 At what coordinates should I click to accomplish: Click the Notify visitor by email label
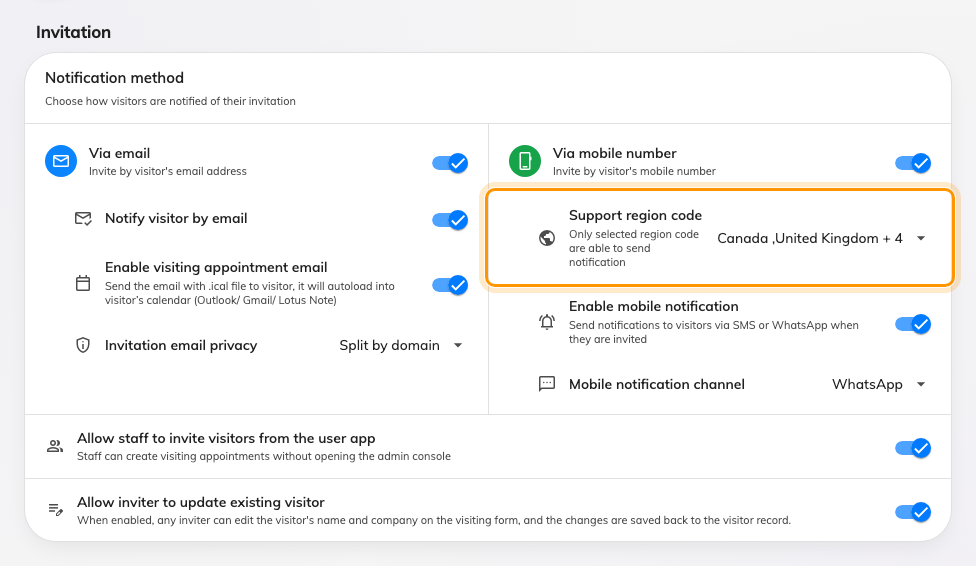click(x=176, y=219)
